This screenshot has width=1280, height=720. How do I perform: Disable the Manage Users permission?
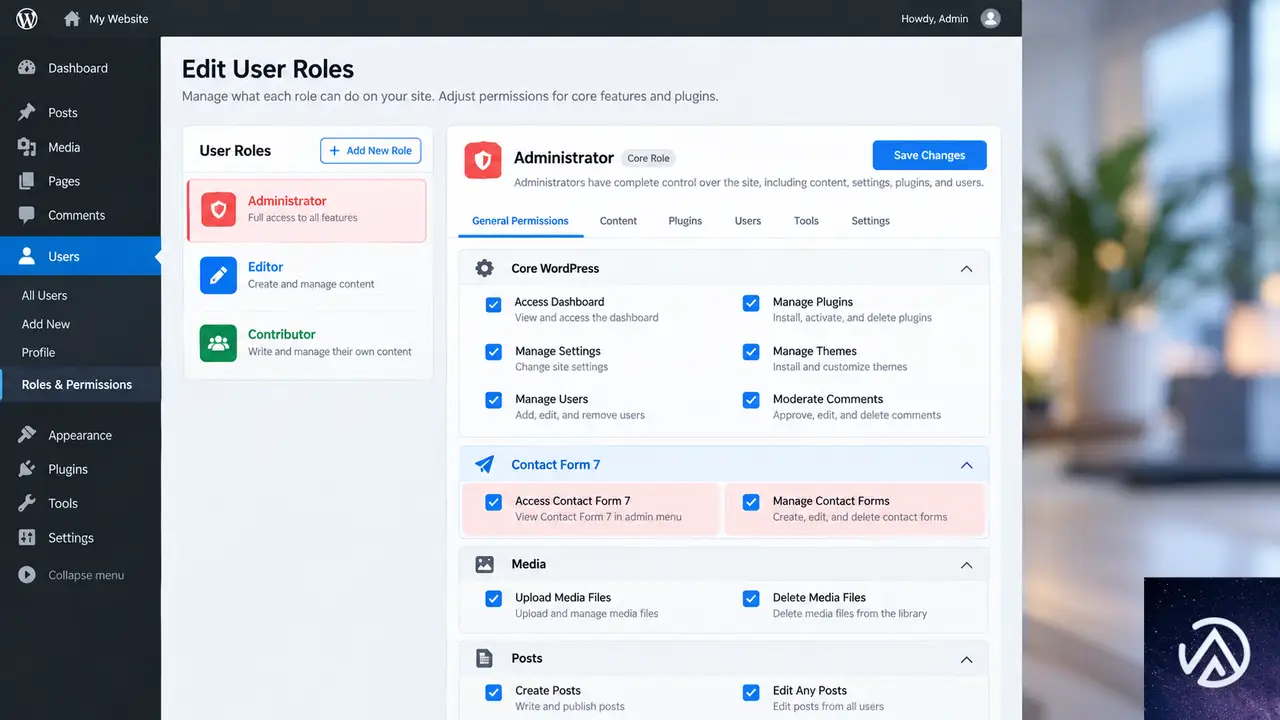(x=493, y=400)
